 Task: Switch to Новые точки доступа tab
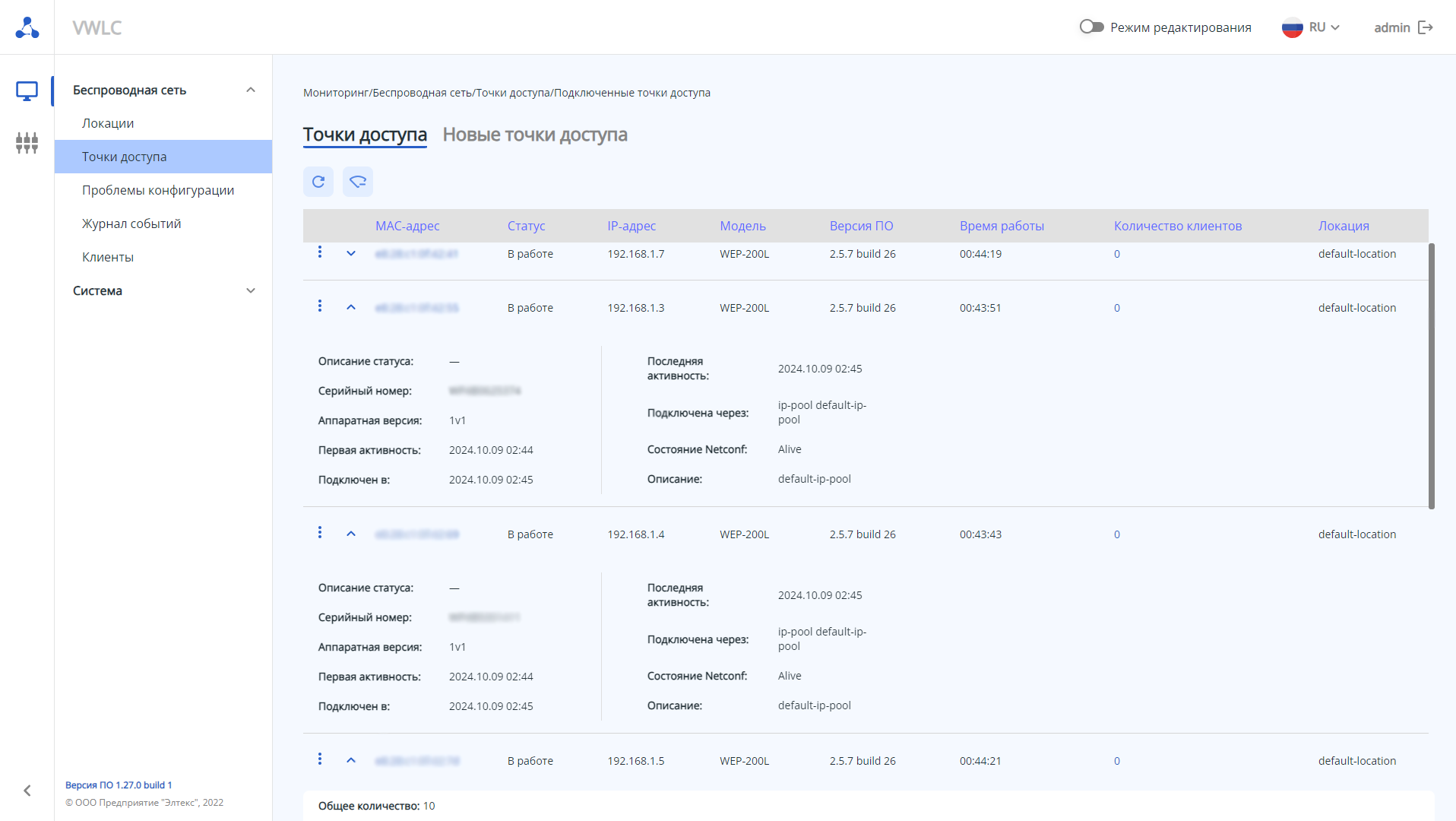(x=535, y=135)
